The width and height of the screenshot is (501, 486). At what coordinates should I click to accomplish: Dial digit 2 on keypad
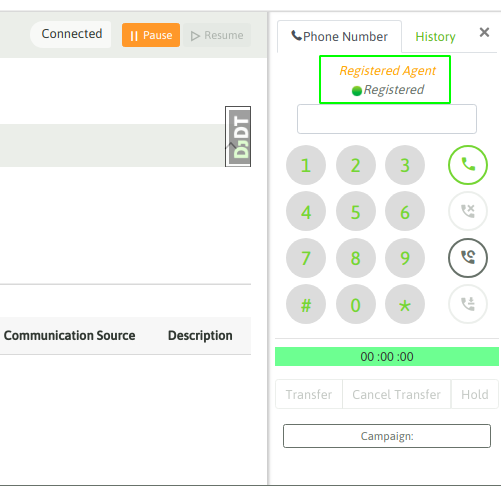coord(356,165)
